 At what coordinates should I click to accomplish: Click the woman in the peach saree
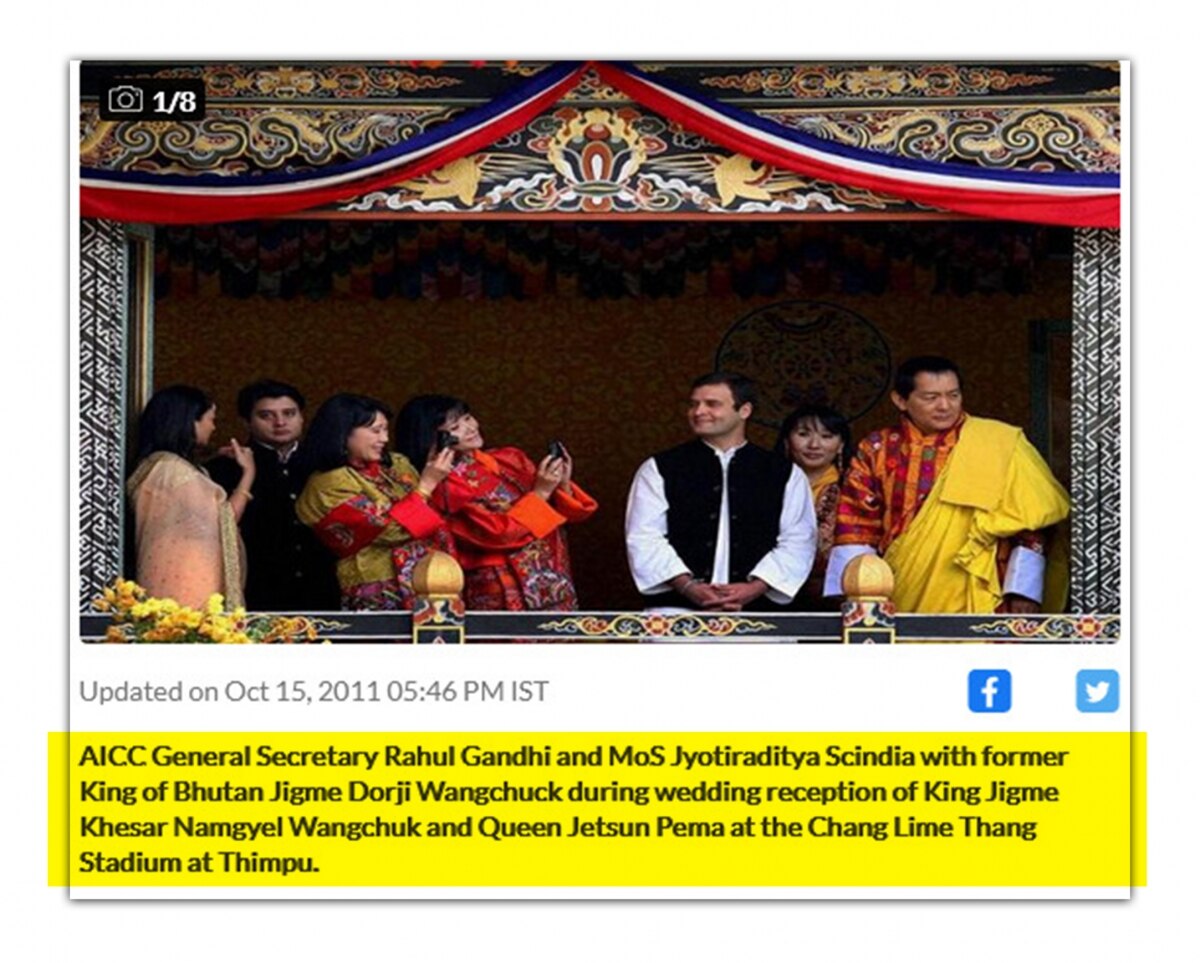187,498
